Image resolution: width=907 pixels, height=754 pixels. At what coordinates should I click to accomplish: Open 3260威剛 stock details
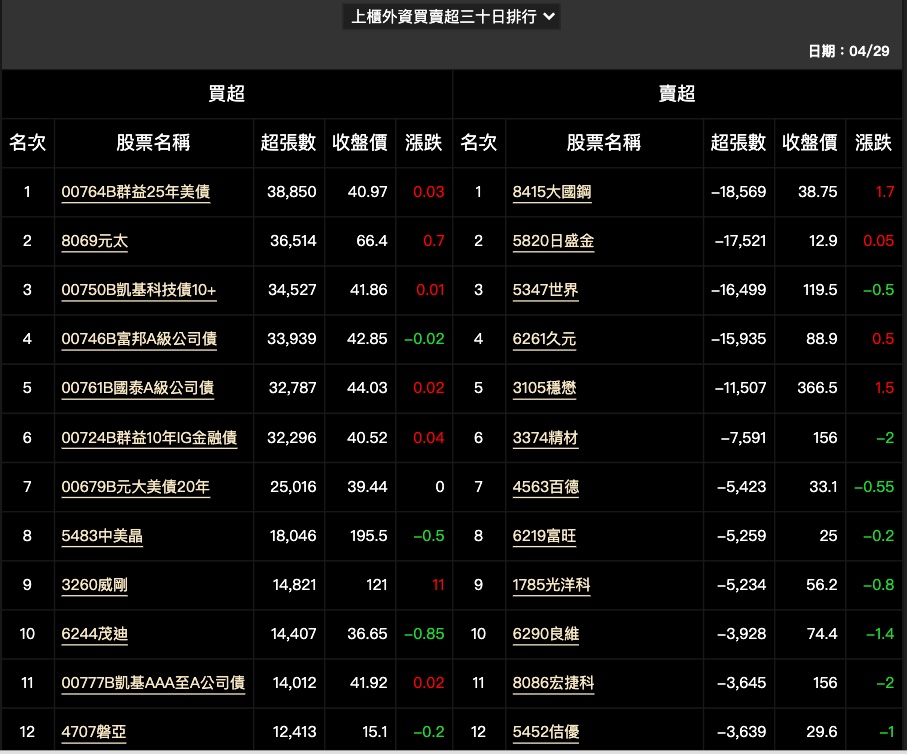(94, 585)
